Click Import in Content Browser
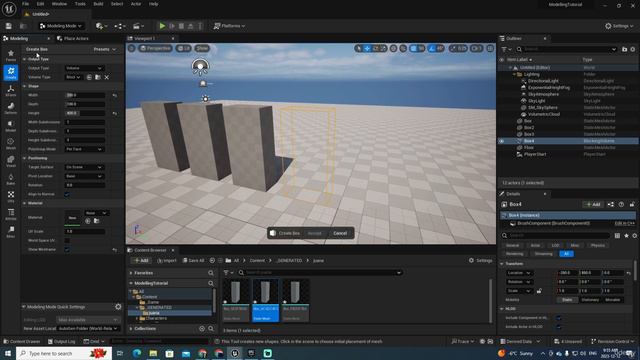The image size is (640, 360). click(167, 260)
